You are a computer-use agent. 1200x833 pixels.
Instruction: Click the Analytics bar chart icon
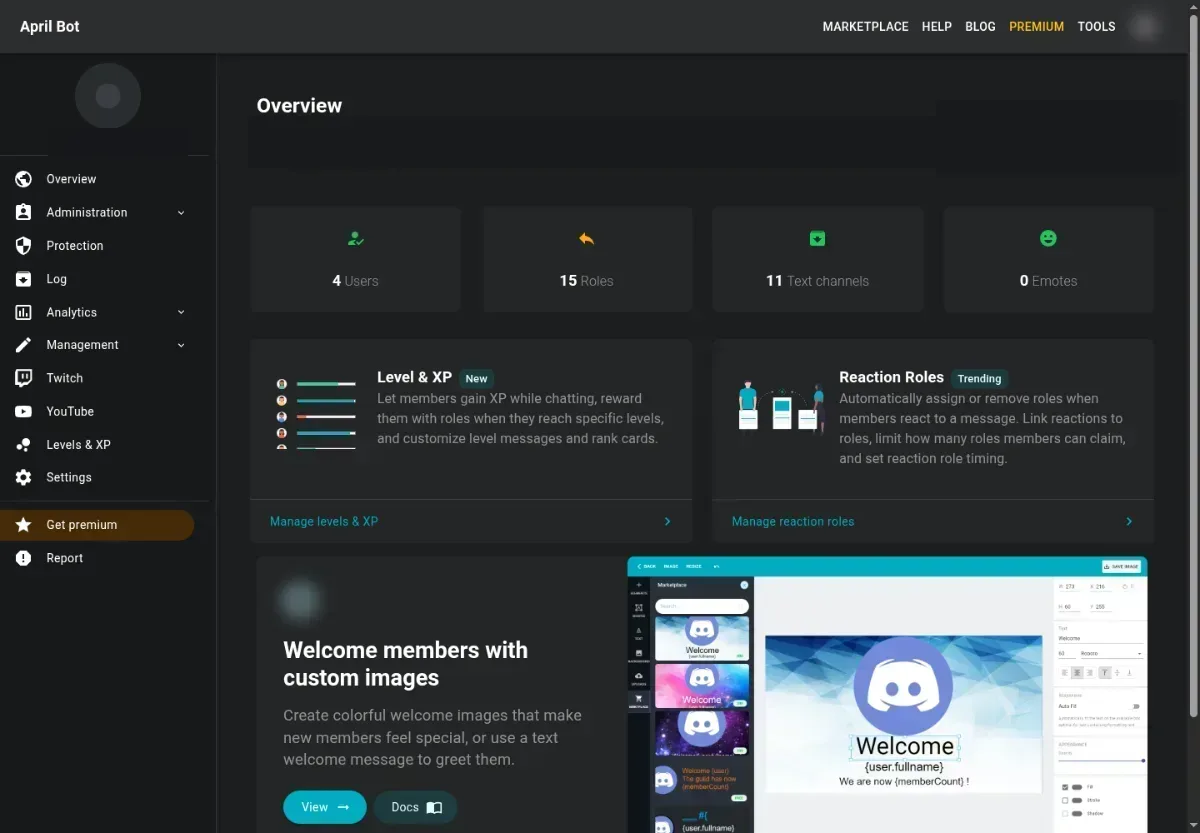point(24,312)
